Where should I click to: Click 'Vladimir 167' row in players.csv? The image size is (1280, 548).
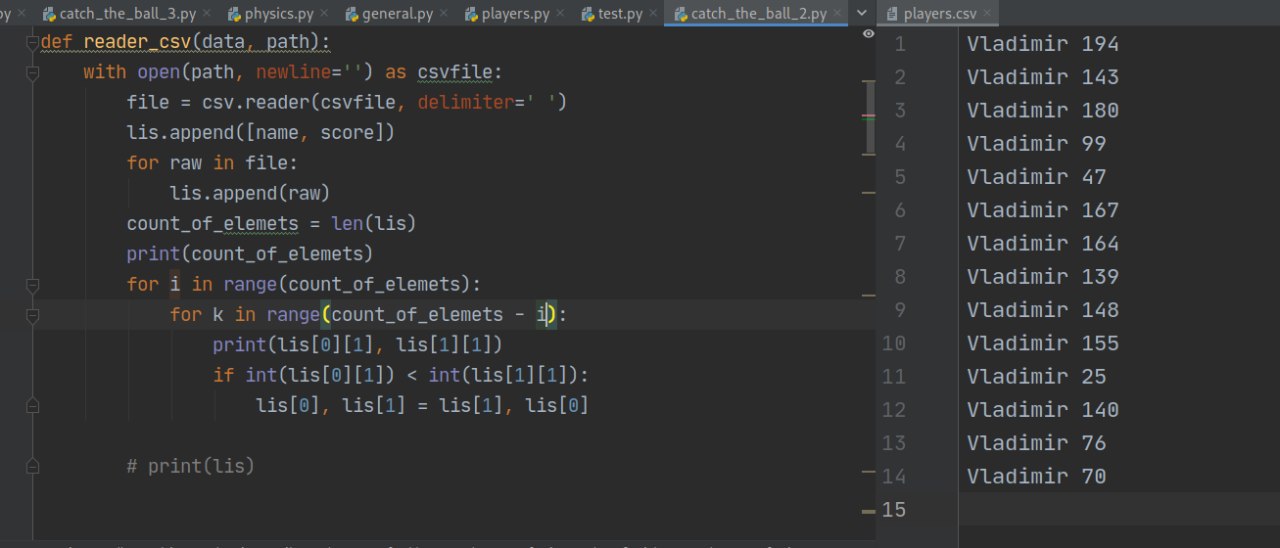click(x=1043, y=210)
